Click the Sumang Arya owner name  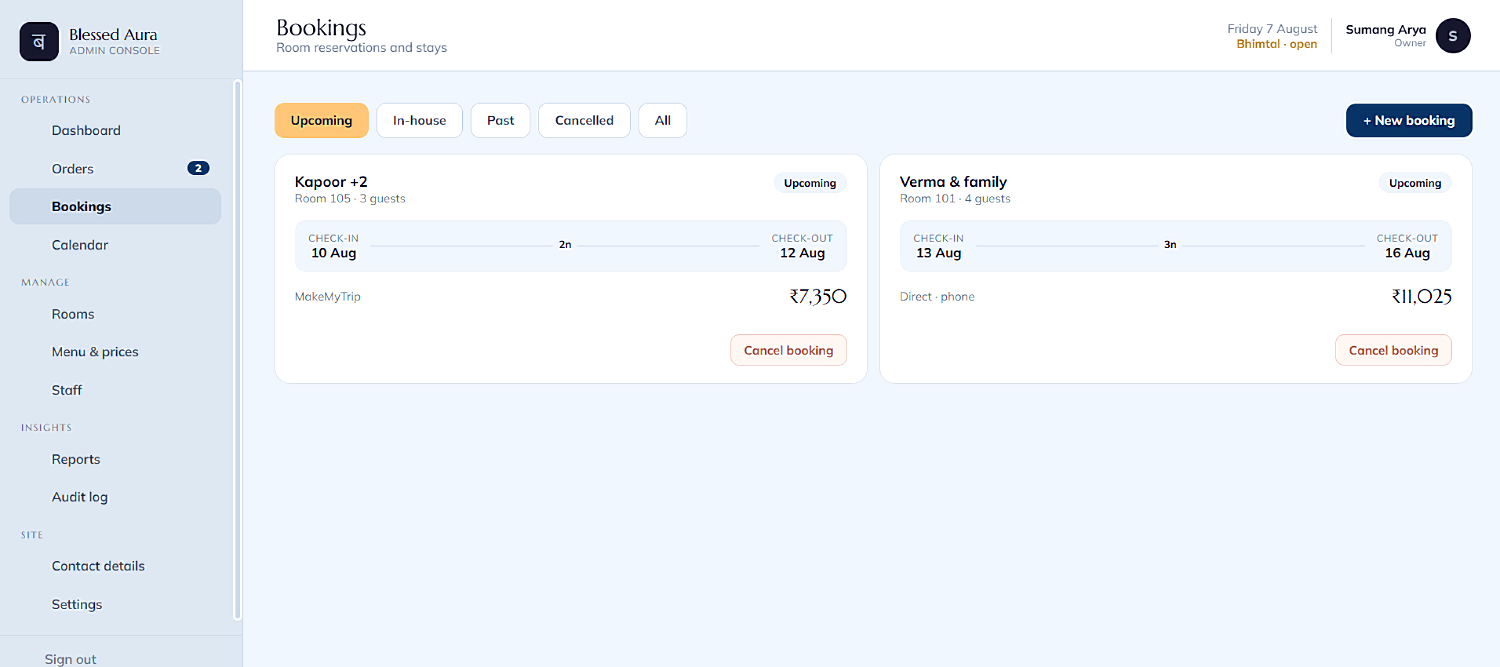pos(1386,30)
